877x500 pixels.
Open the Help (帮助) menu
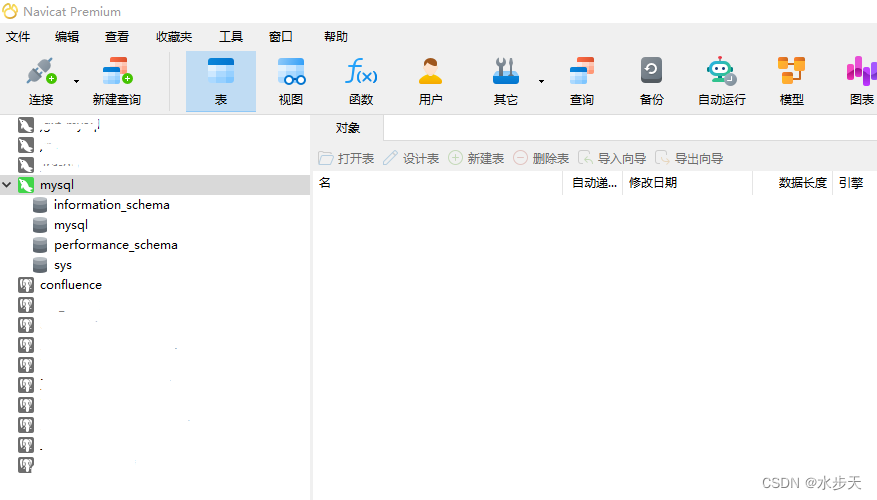click(336, 37)
